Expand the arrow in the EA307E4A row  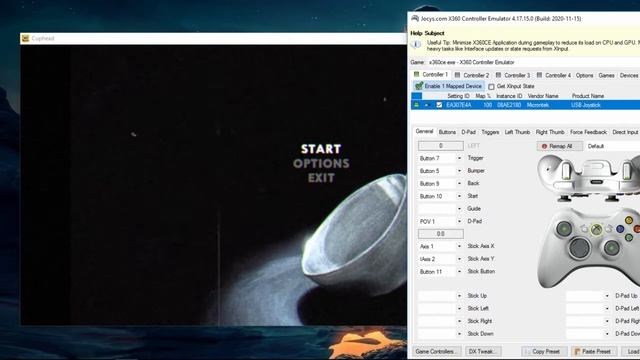[427, 105]
